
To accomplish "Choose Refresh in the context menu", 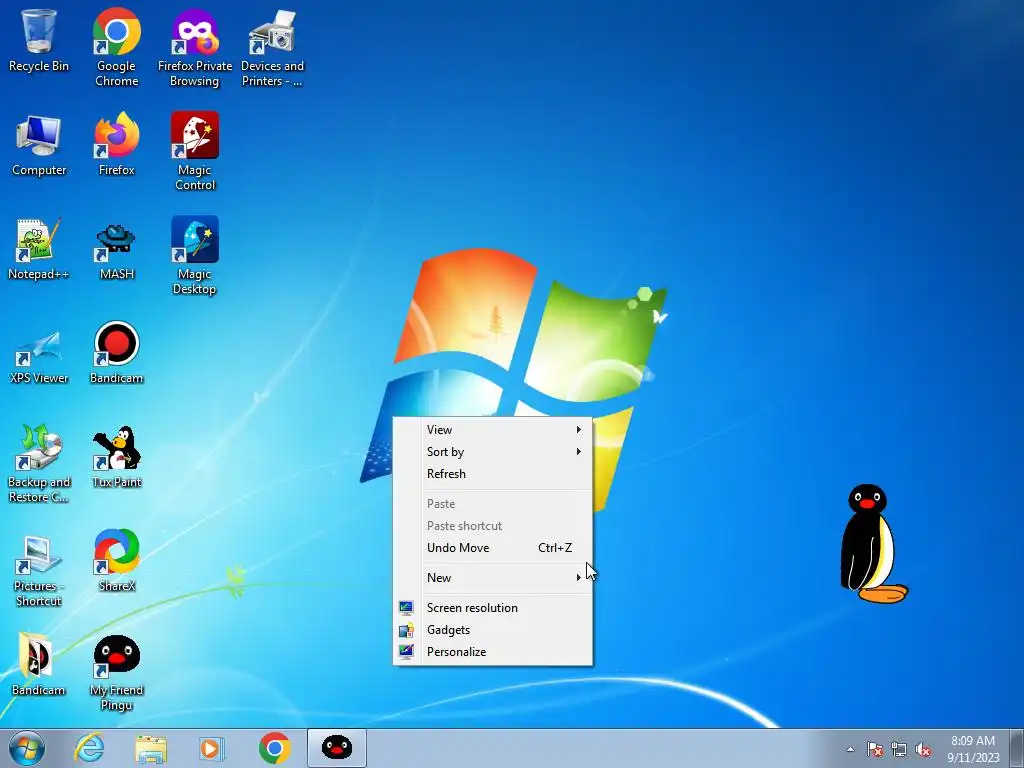I will (x=493, y=474).
